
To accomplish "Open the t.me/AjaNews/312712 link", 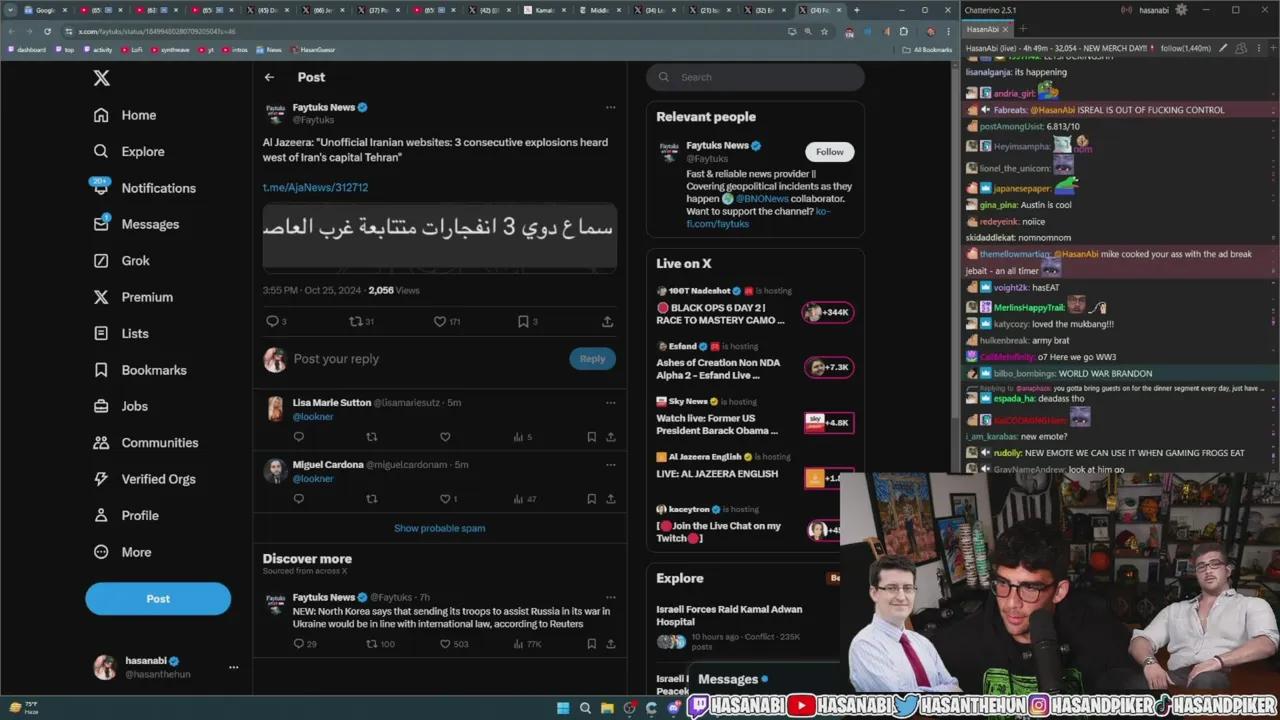I will pyautogui.click(x=315, y=187).
